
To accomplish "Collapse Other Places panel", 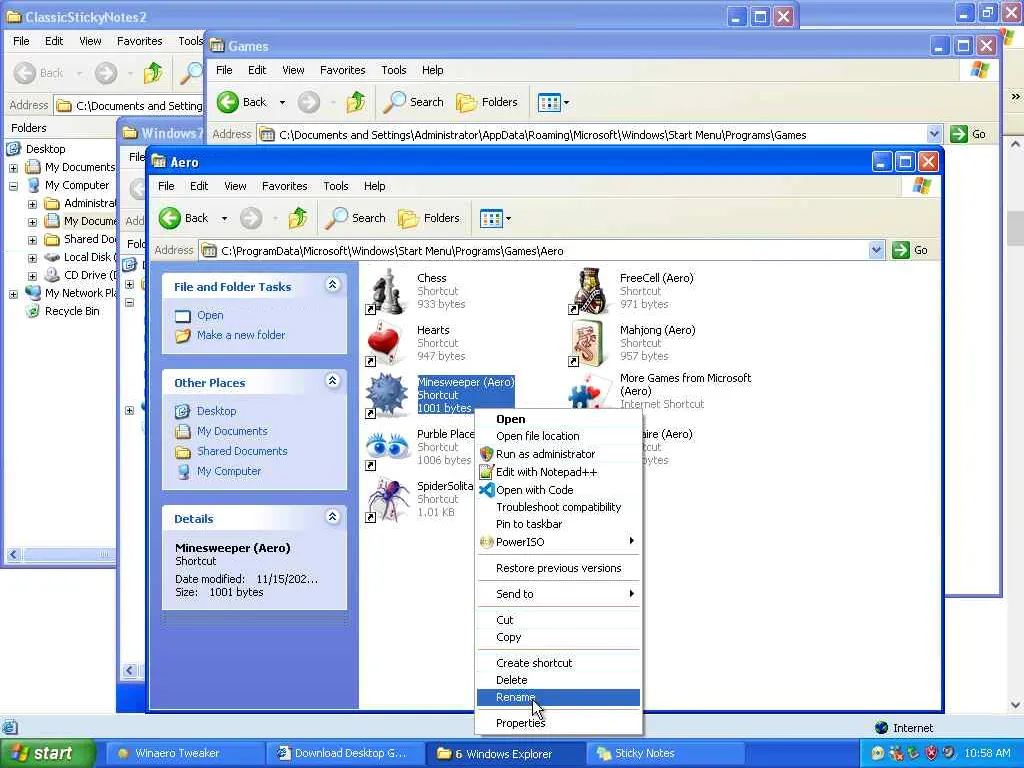I will 332,381.
